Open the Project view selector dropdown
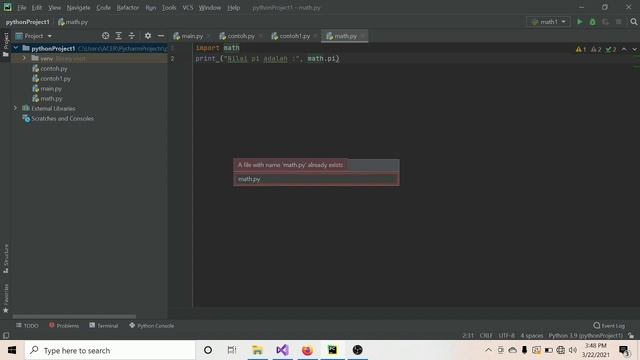 pos(33,36)
